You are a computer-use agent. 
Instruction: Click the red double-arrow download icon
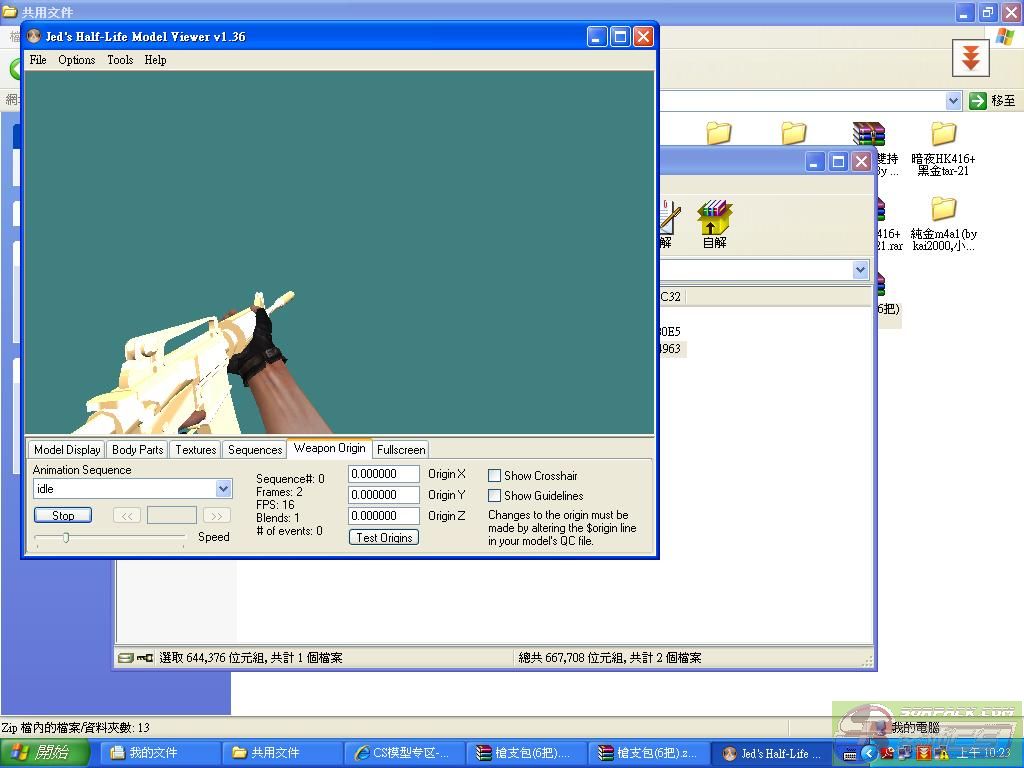[x=969, y=59]
